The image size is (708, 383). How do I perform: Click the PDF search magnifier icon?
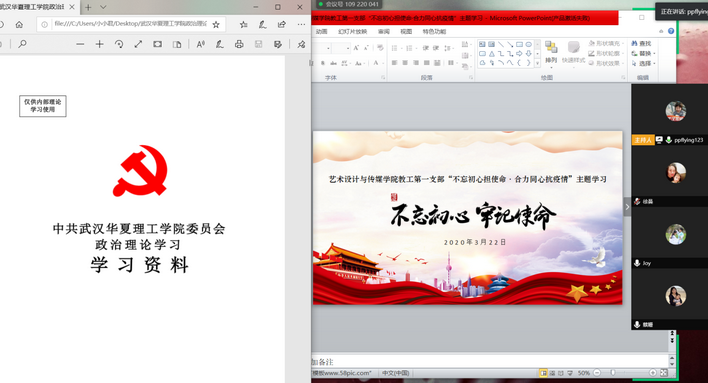point(22,44)
